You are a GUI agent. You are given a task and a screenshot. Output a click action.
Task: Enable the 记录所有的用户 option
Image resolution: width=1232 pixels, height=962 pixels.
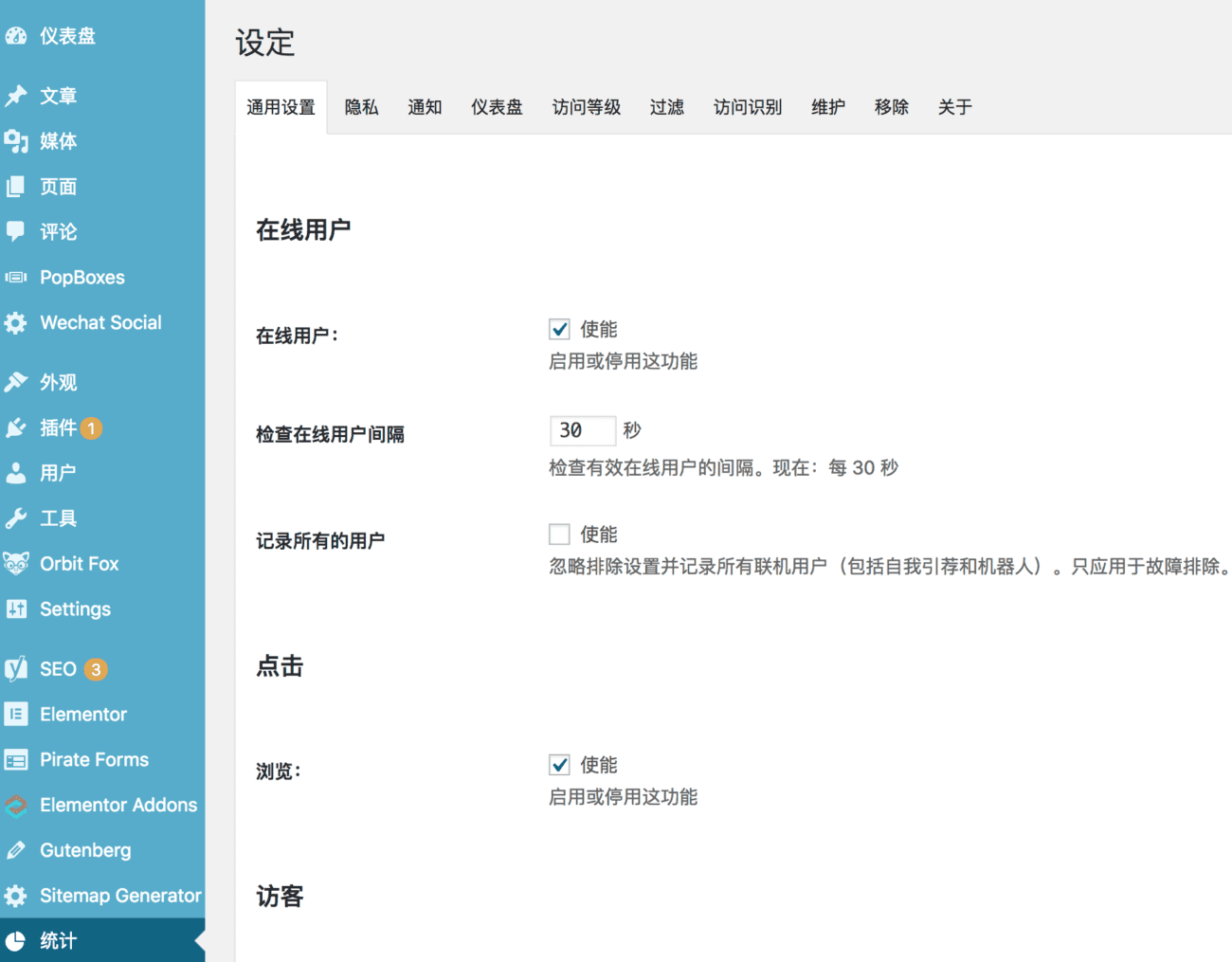click(x=559, y=534)
